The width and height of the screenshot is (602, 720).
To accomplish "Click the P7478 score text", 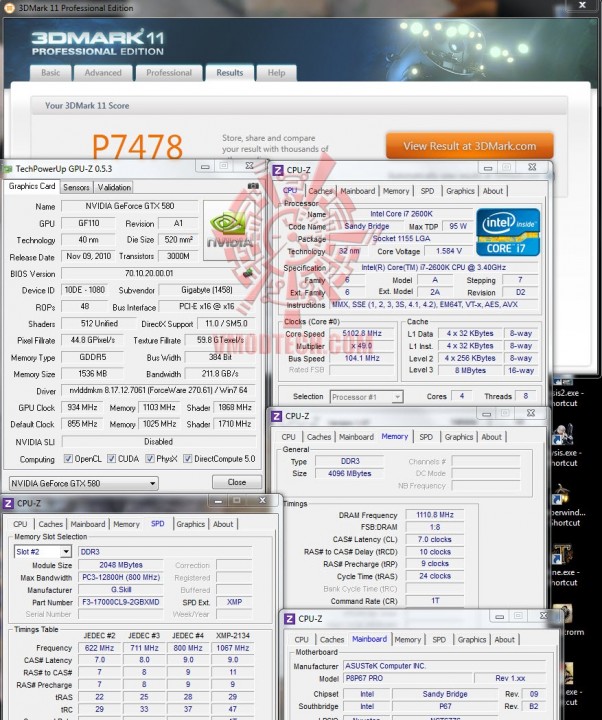I will pyautogui.click(x=137, y=146).
